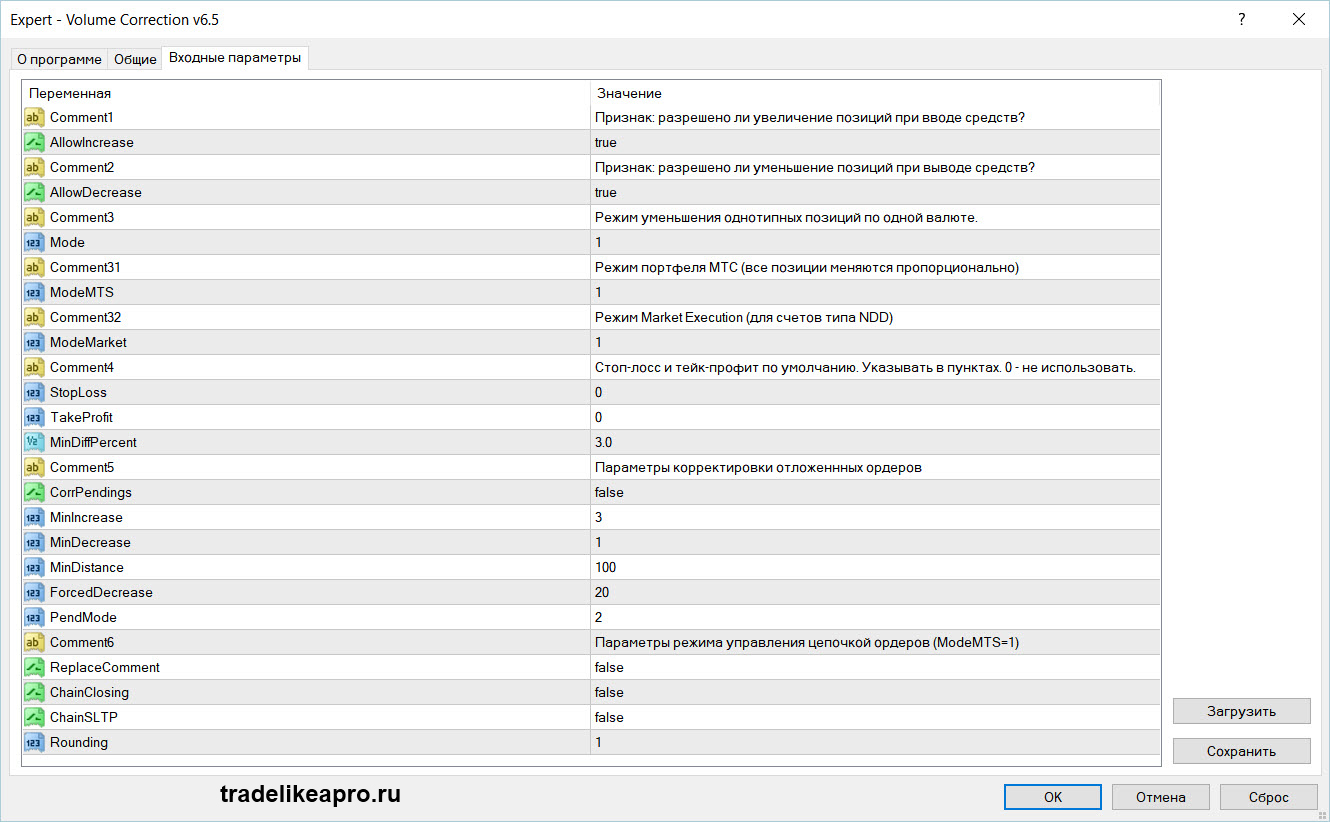This screenshot has height=822, width=1330.
Task: Select the Rounding integer icon
Action: tap(34, 742)
